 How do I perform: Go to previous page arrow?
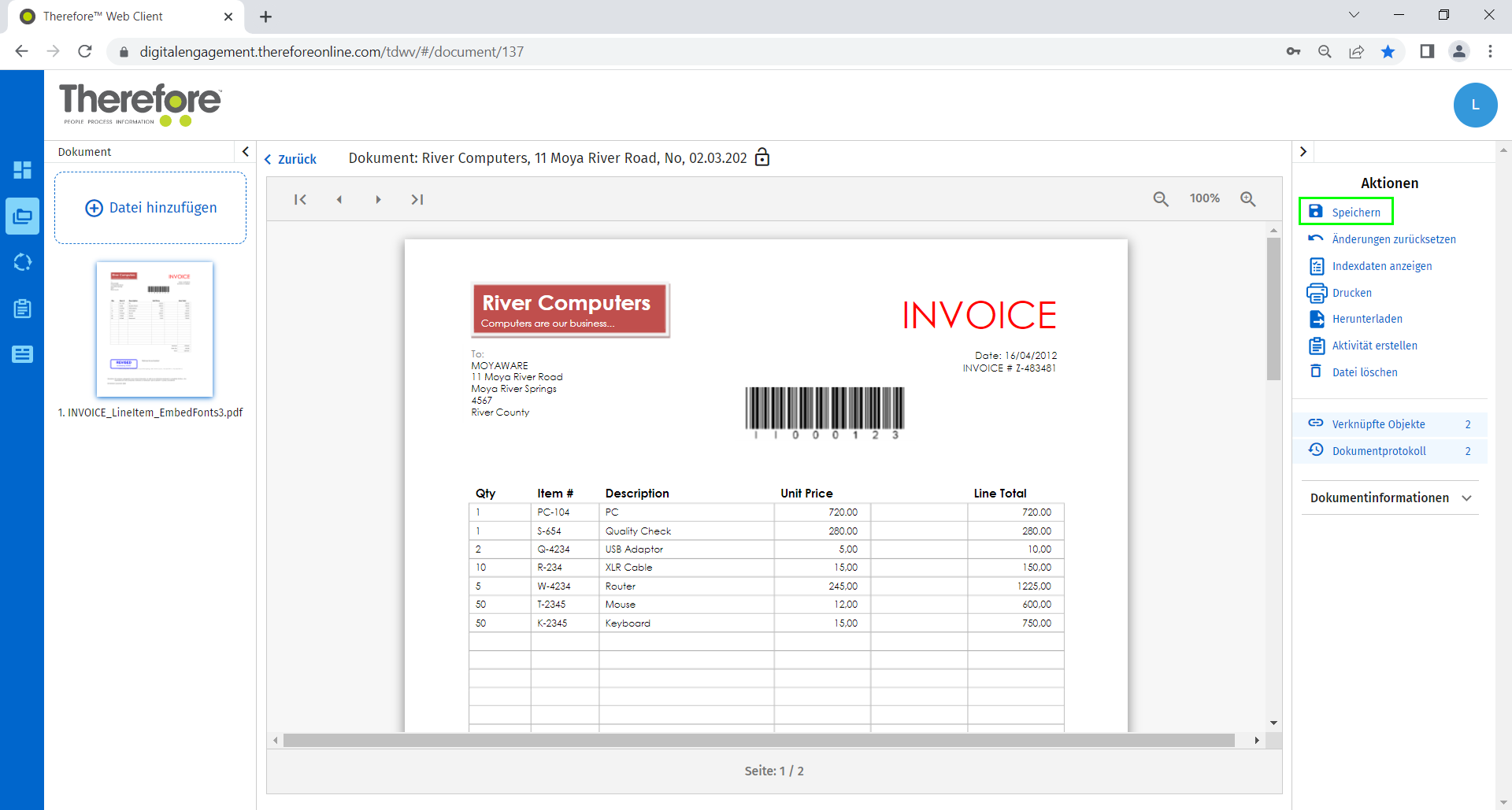[339, 199]
